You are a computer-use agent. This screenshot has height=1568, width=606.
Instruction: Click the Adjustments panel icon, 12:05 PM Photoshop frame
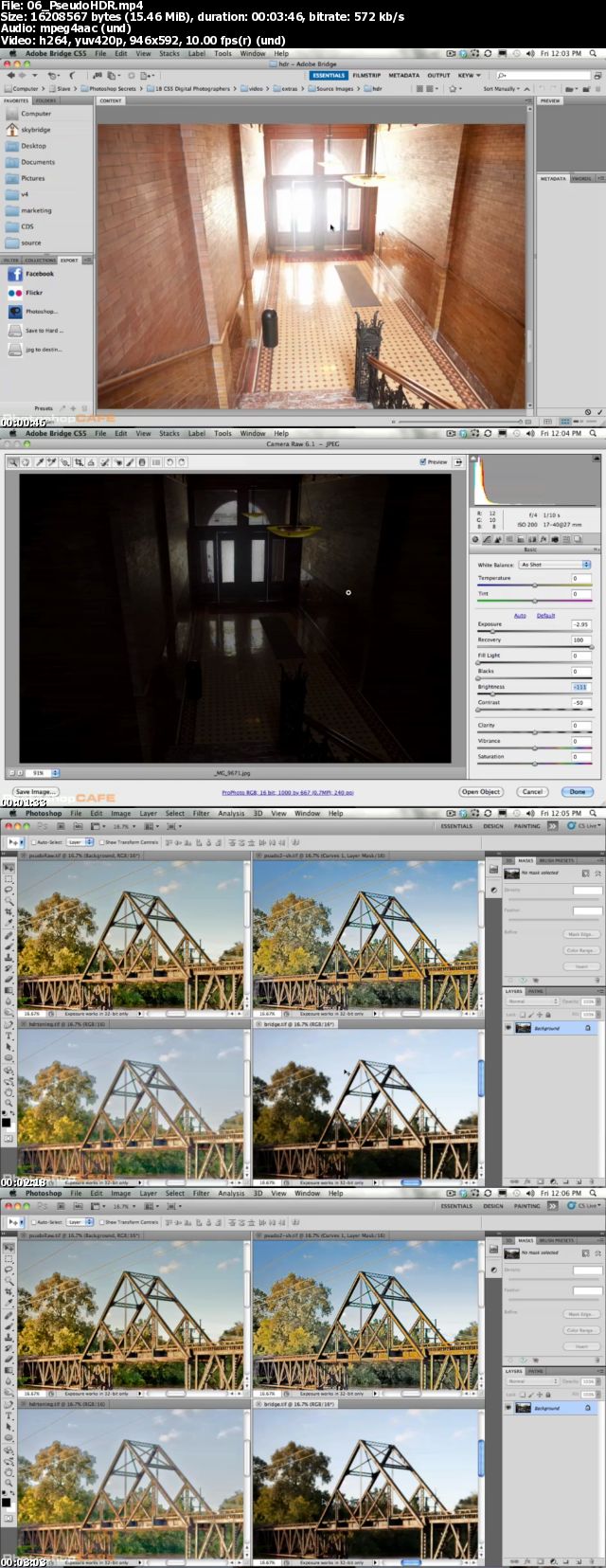click(494, 891)
